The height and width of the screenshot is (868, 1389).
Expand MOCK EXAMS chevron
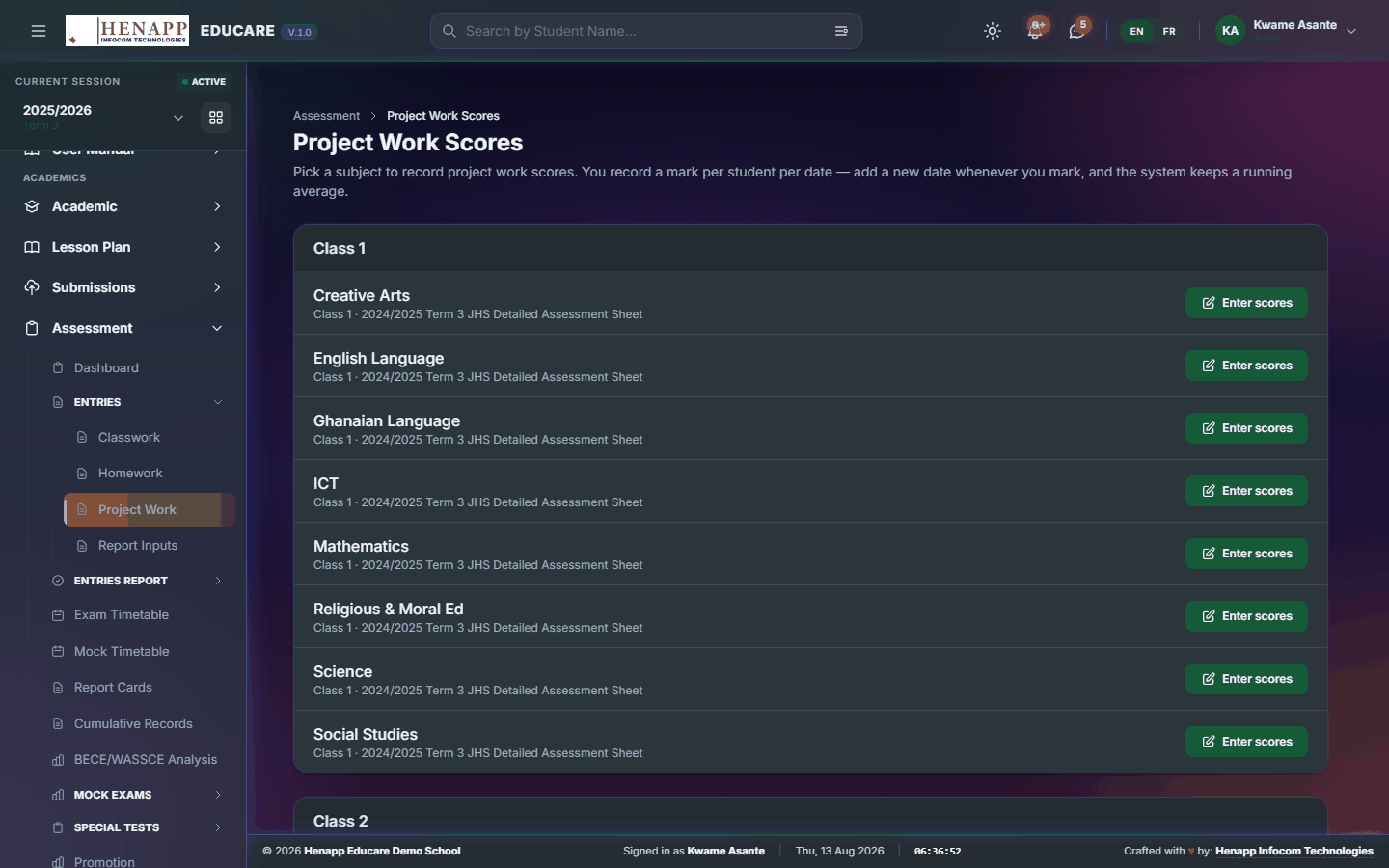tap(218, 795)
